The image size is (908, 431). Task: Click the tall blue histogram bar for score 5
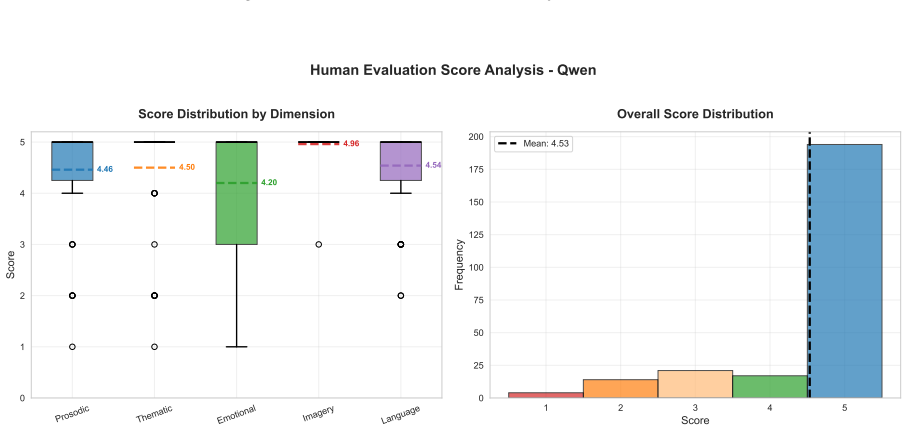(844, 271)
